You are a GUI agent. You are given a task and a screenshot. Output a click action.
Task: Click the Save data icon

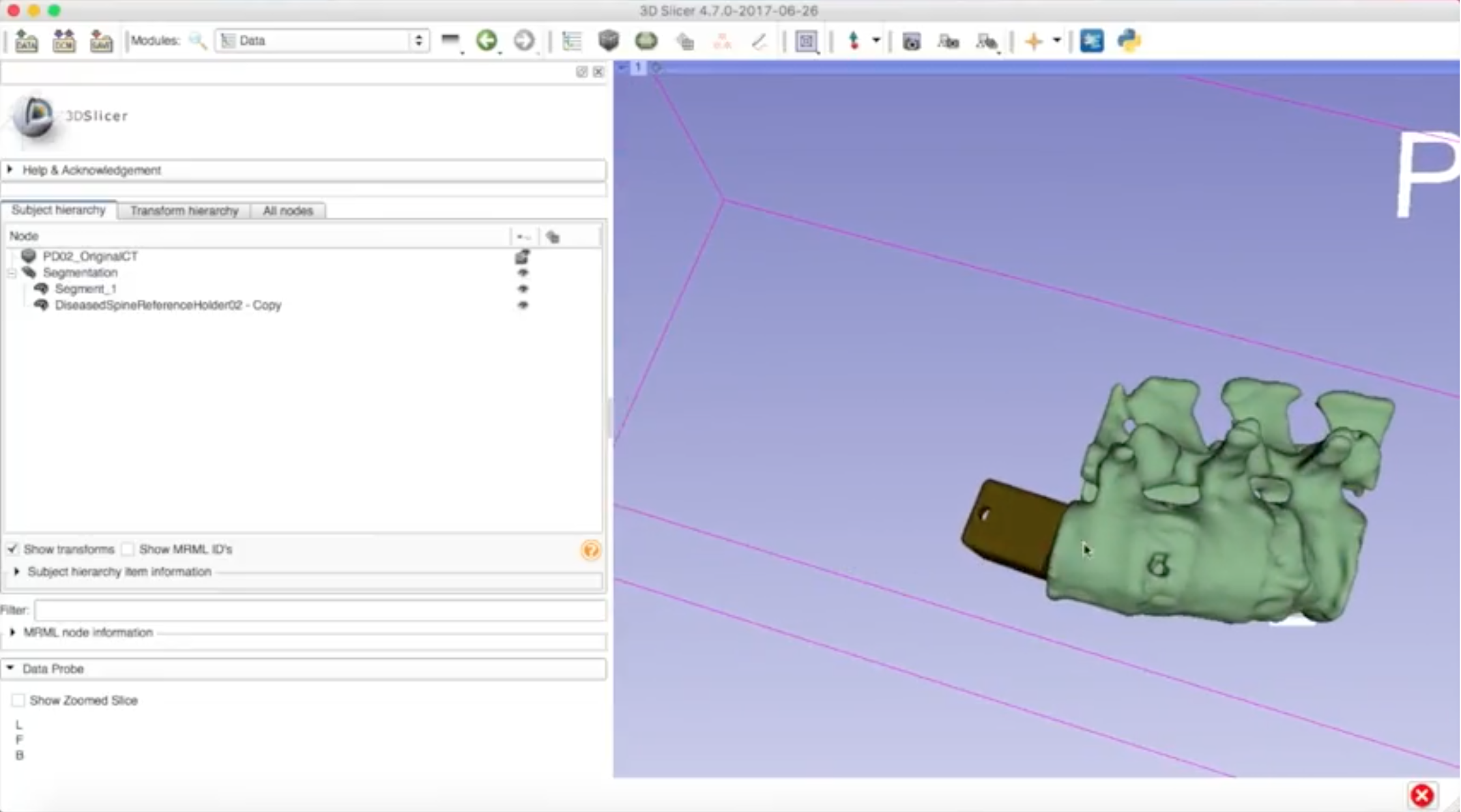pyautogui.click(x=101, y=41)
